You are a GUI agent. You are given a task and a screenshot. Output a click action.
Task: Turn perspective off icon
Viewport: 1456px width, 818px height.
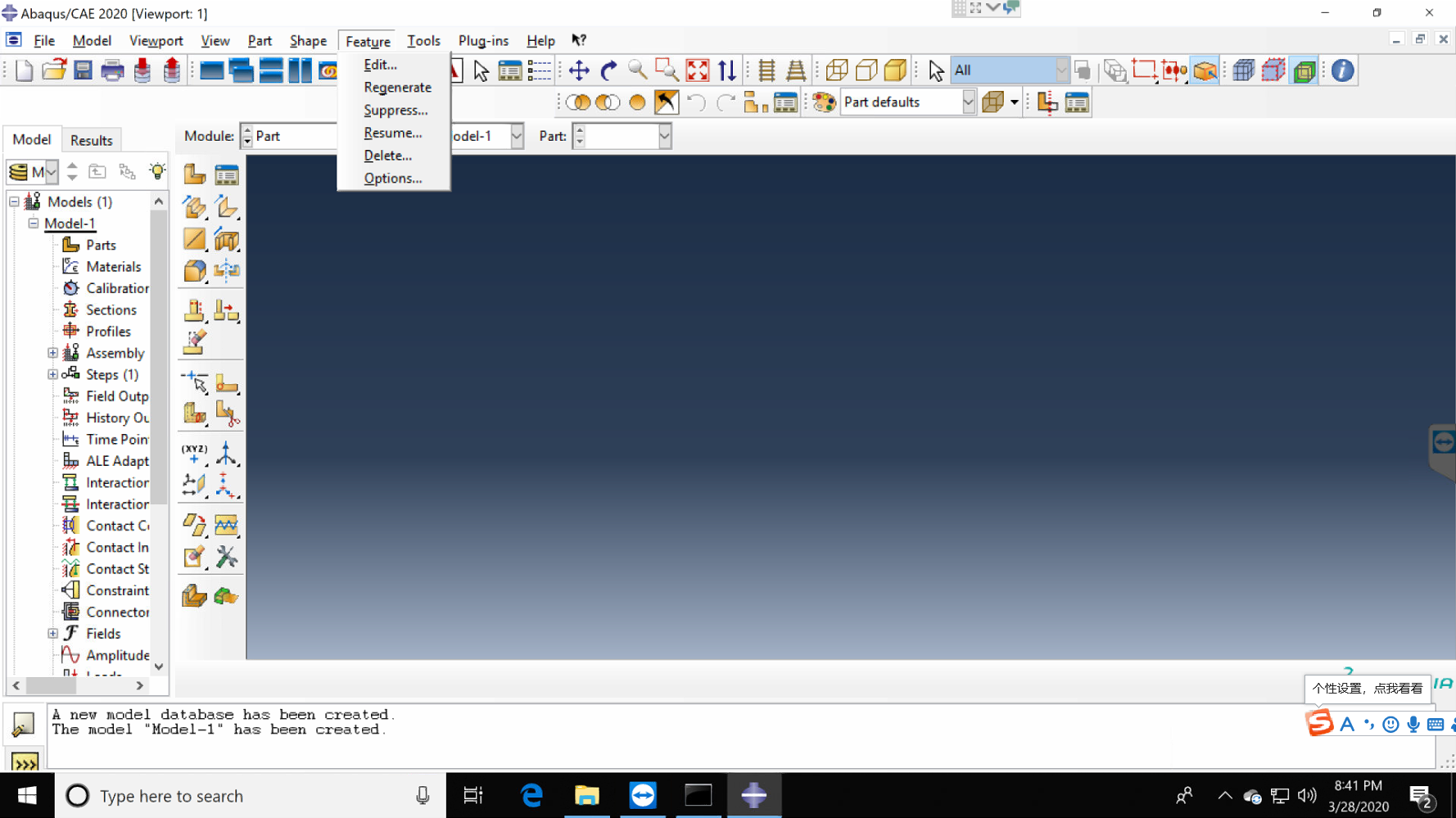(x=766, y=70)
